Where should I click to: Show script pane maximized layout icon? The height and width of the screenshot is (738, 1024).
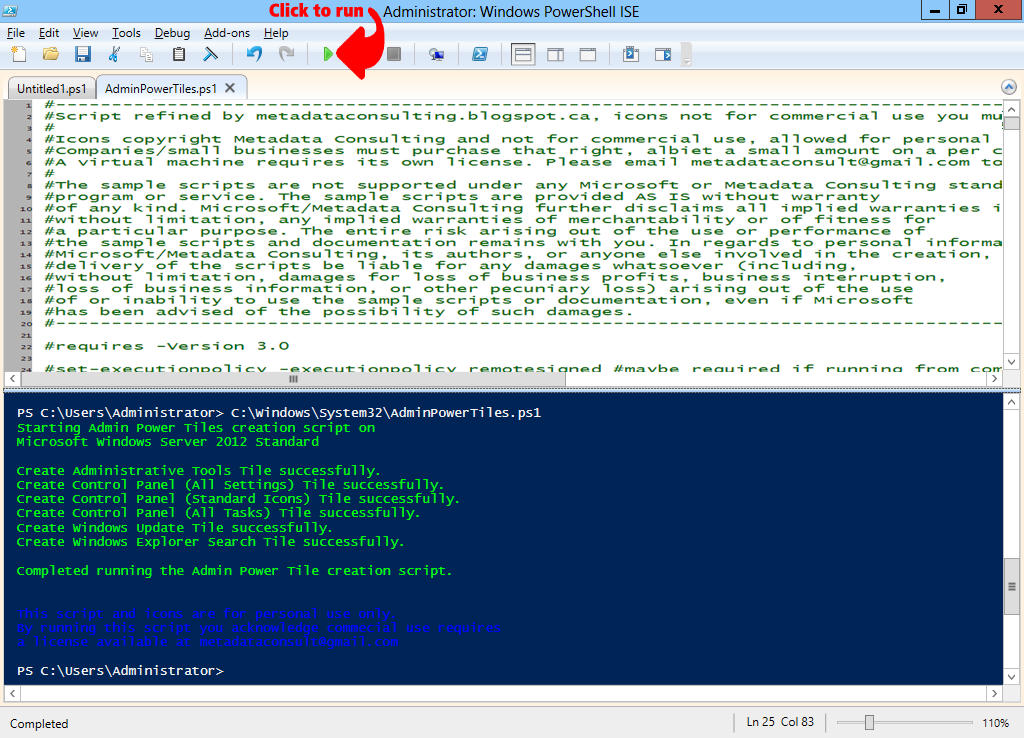[x=588, y=54]
